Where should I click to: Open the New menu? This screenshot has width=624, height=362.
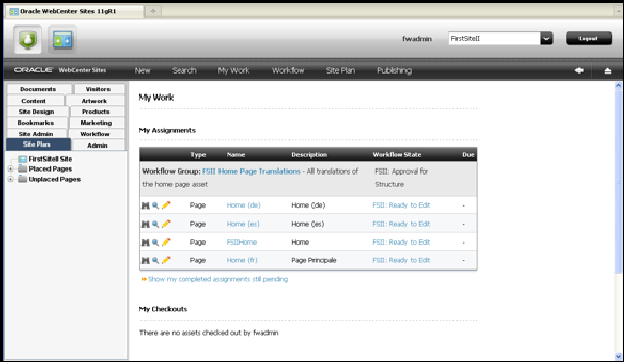tap(142, 70)
